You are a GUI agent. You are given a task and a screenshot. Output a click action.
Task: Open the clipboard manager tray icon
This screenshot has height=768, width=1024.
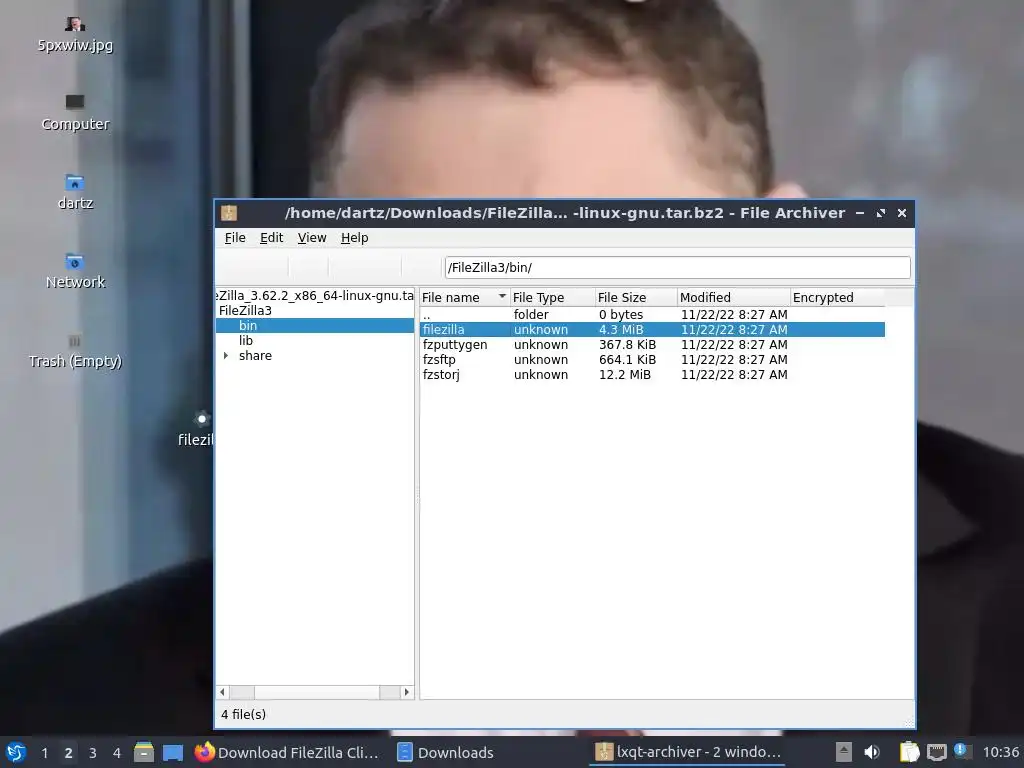909,752
